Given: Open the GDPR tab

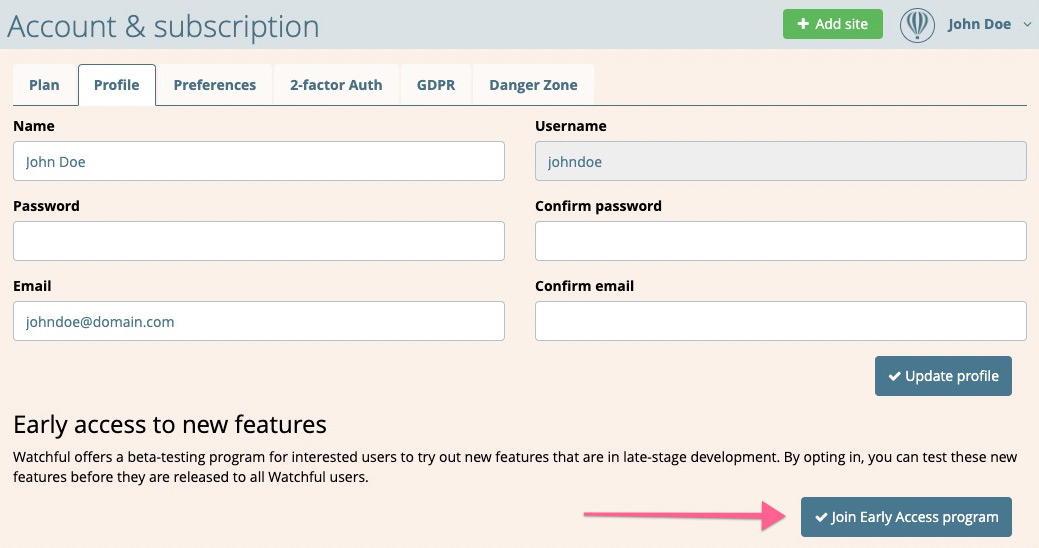Looking at the screenshot, I should click(436, 85).
